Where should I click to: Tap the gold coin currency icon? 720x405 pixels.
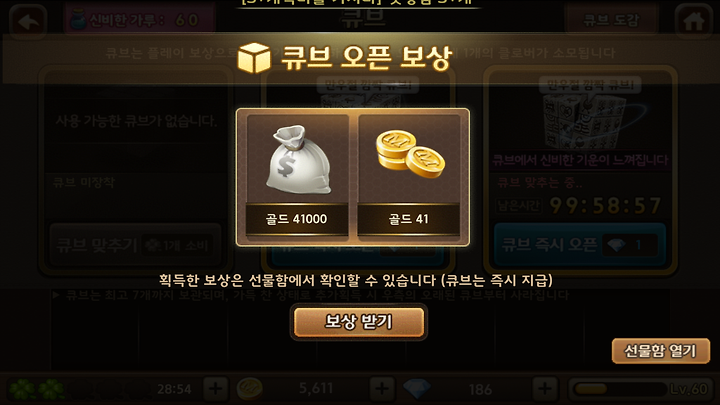[x=249, y=388]
